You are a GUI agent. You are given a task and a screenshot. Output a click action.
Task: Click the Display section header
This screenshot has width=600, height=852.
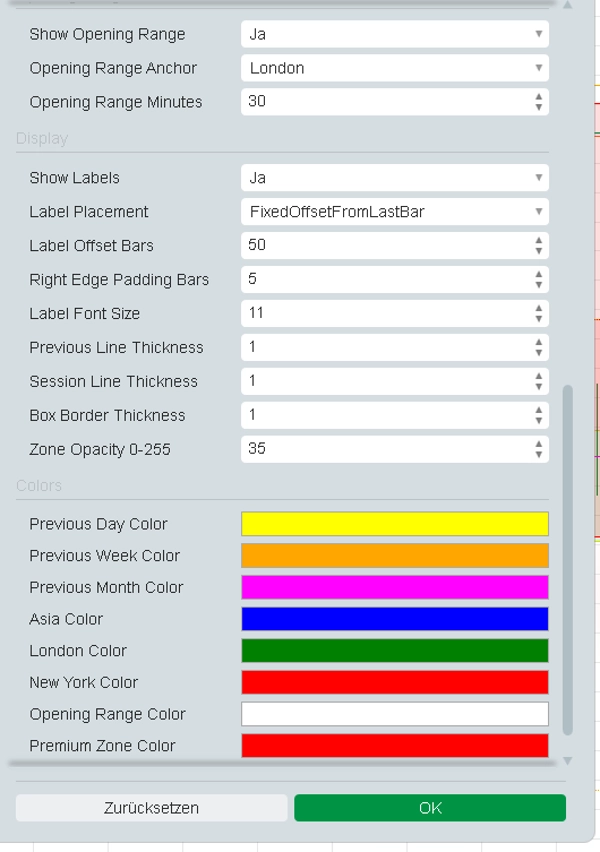42,139
